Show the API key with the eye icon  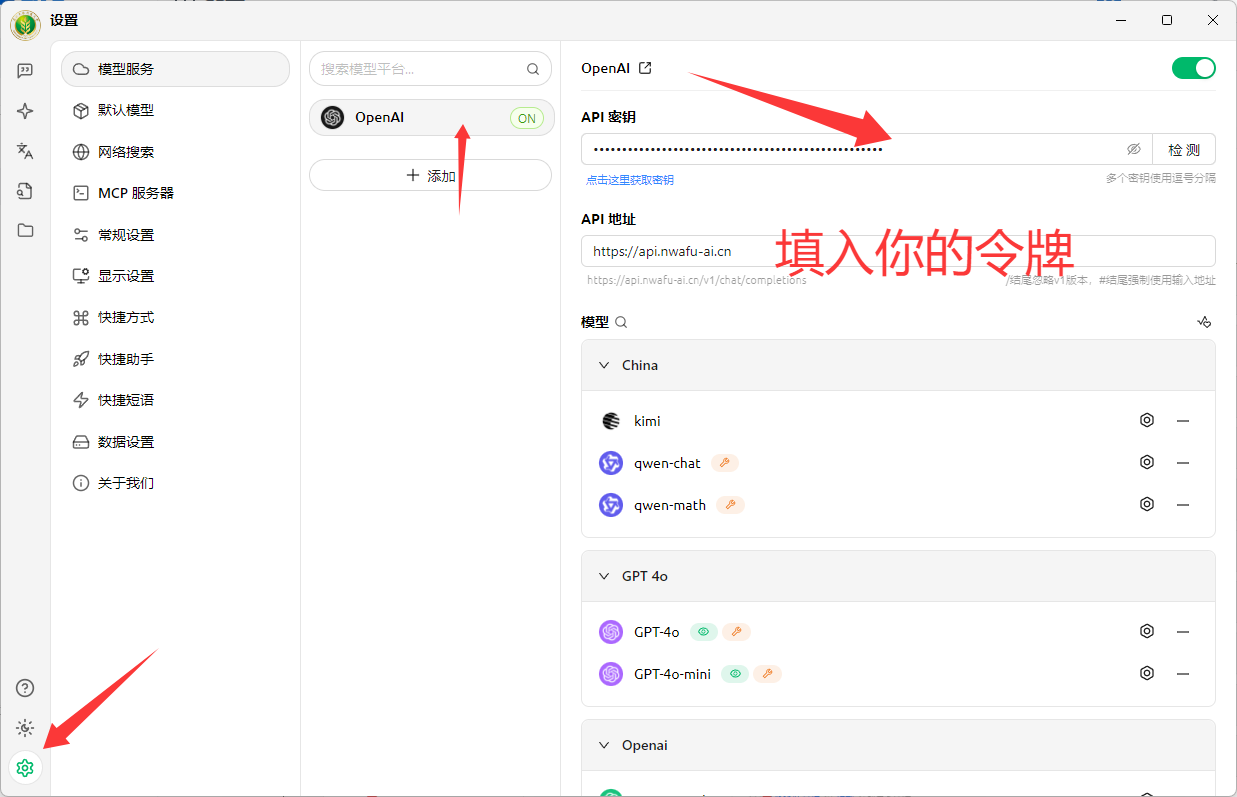(1134, 149)
